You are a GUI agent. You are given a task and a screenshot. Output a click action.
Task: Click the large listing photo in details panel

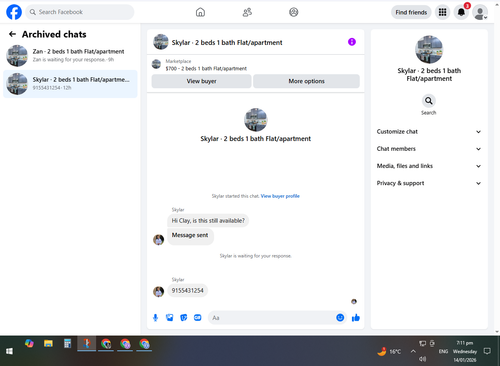(429, 49)
